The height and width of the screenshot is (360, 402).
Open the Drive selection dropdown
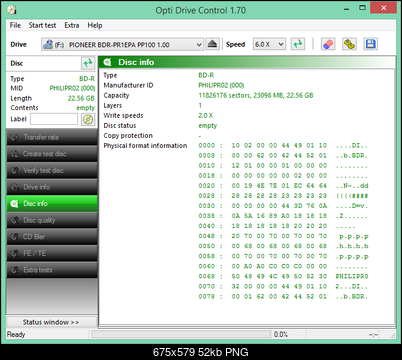coord(122,44)
